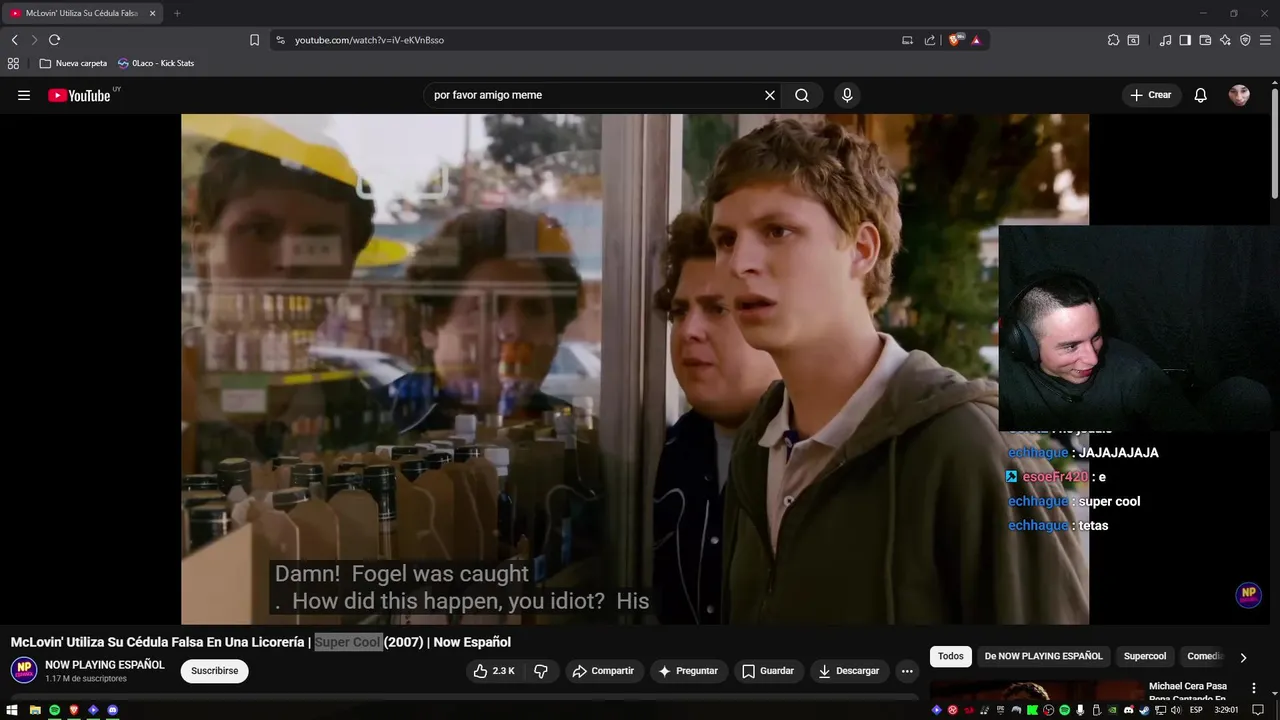Open File Explorer from taskbar

pos(34,710)
